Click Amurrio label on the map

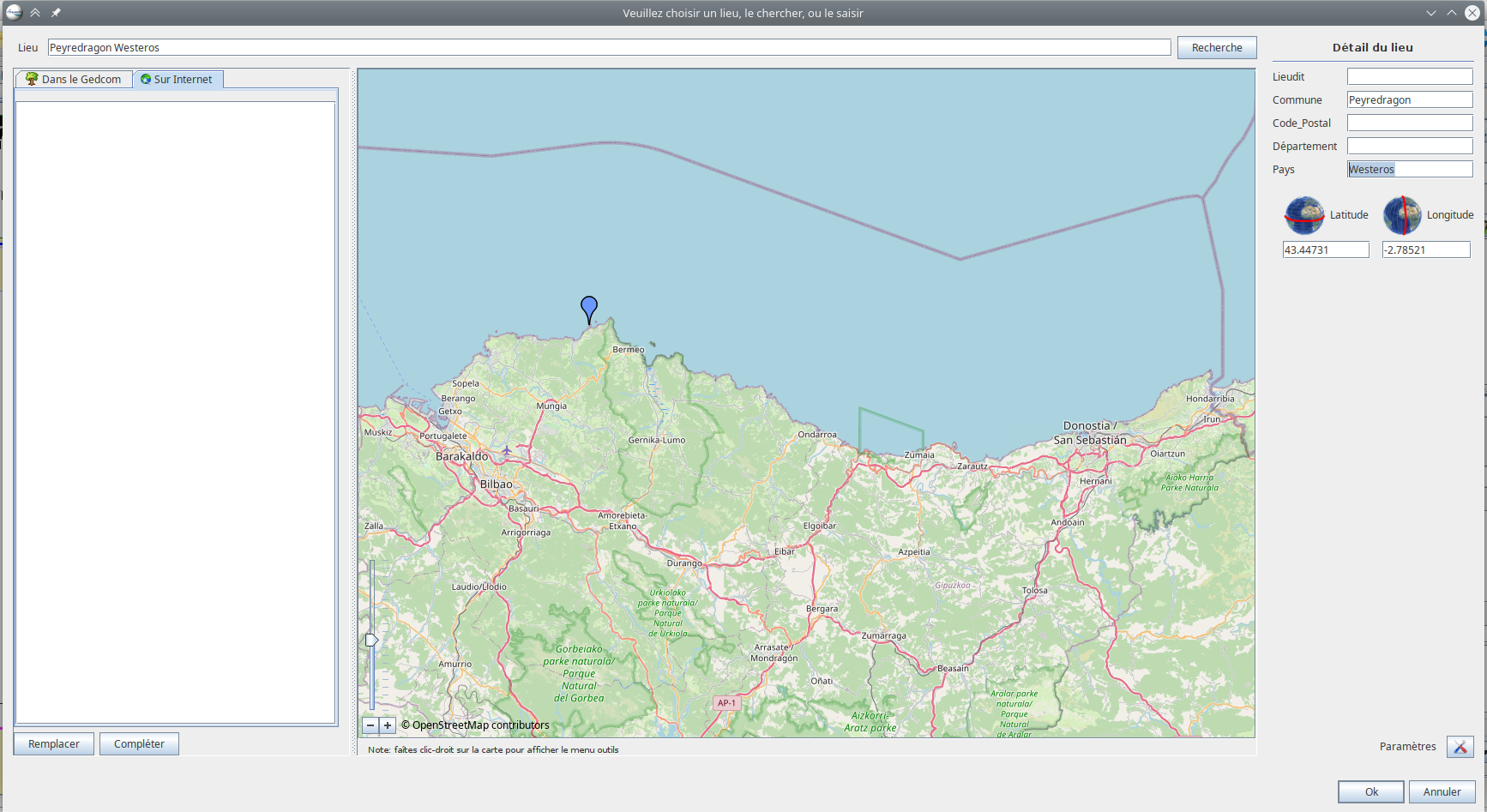455,665
